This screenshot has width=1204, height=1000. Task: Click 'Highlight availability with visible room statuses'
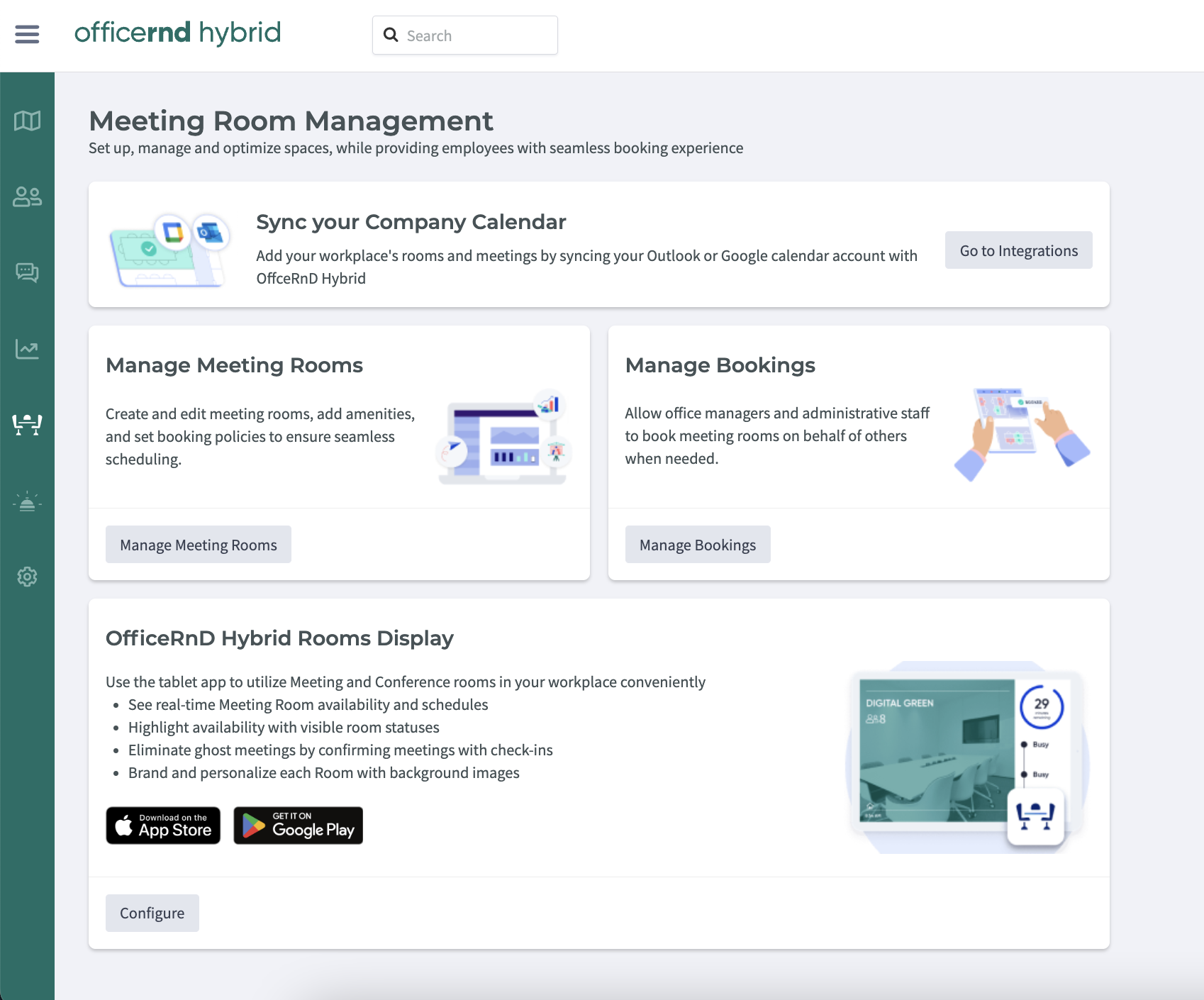284,728
